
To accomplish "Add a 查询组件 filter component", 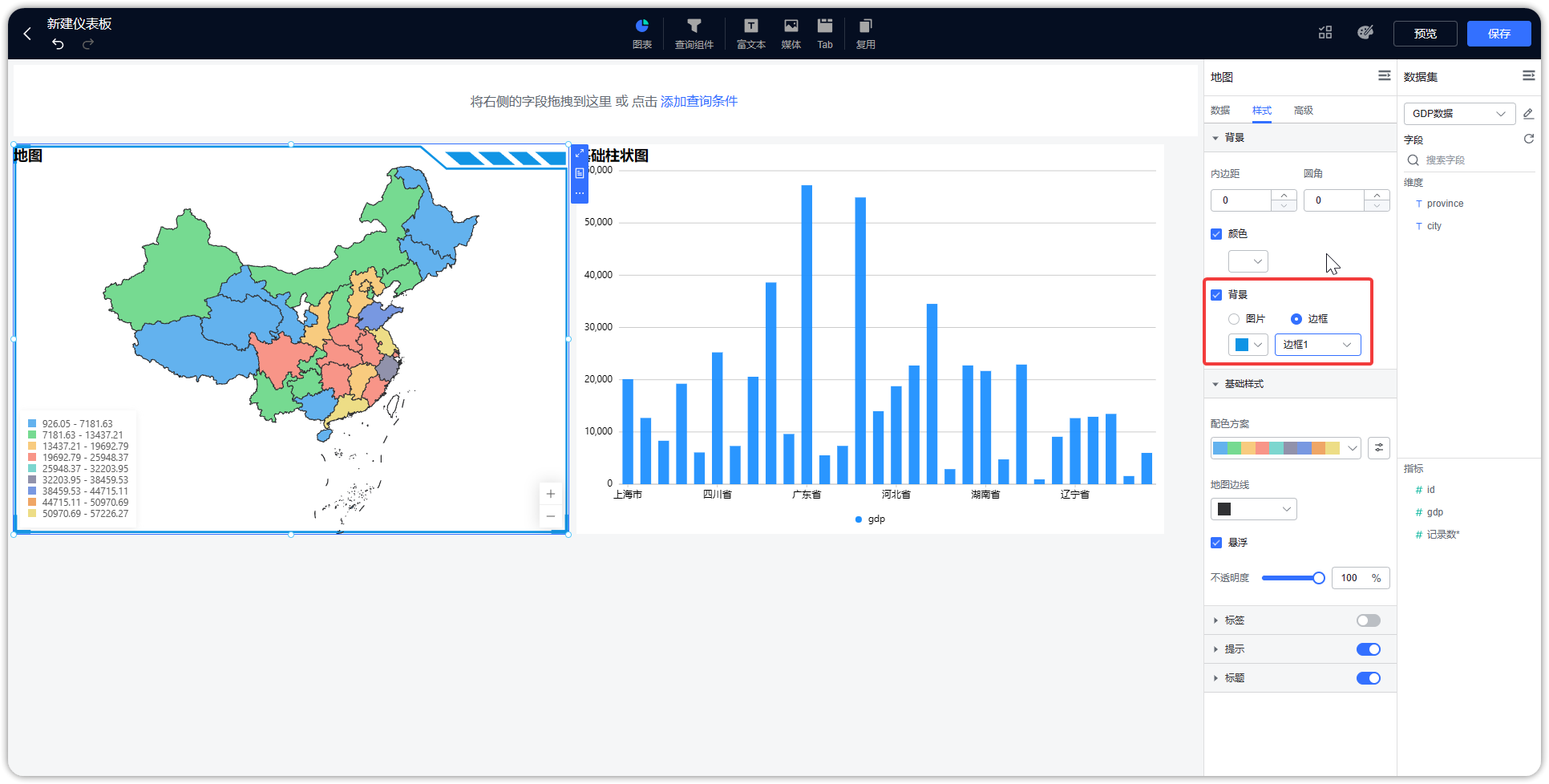I will click(x=694, y=34).
